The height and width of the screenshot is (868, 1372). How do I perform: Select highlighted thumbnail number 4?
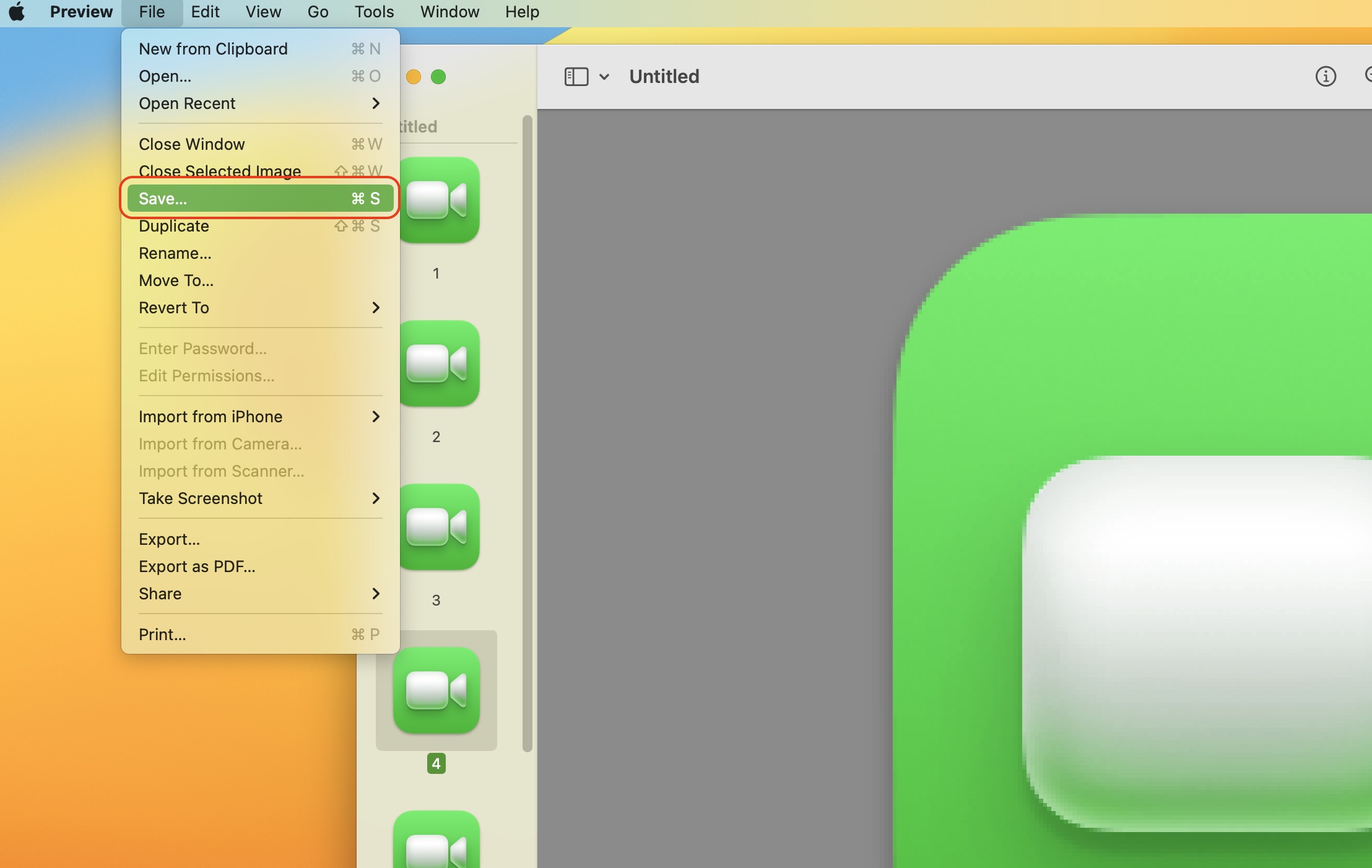point(436,690)
